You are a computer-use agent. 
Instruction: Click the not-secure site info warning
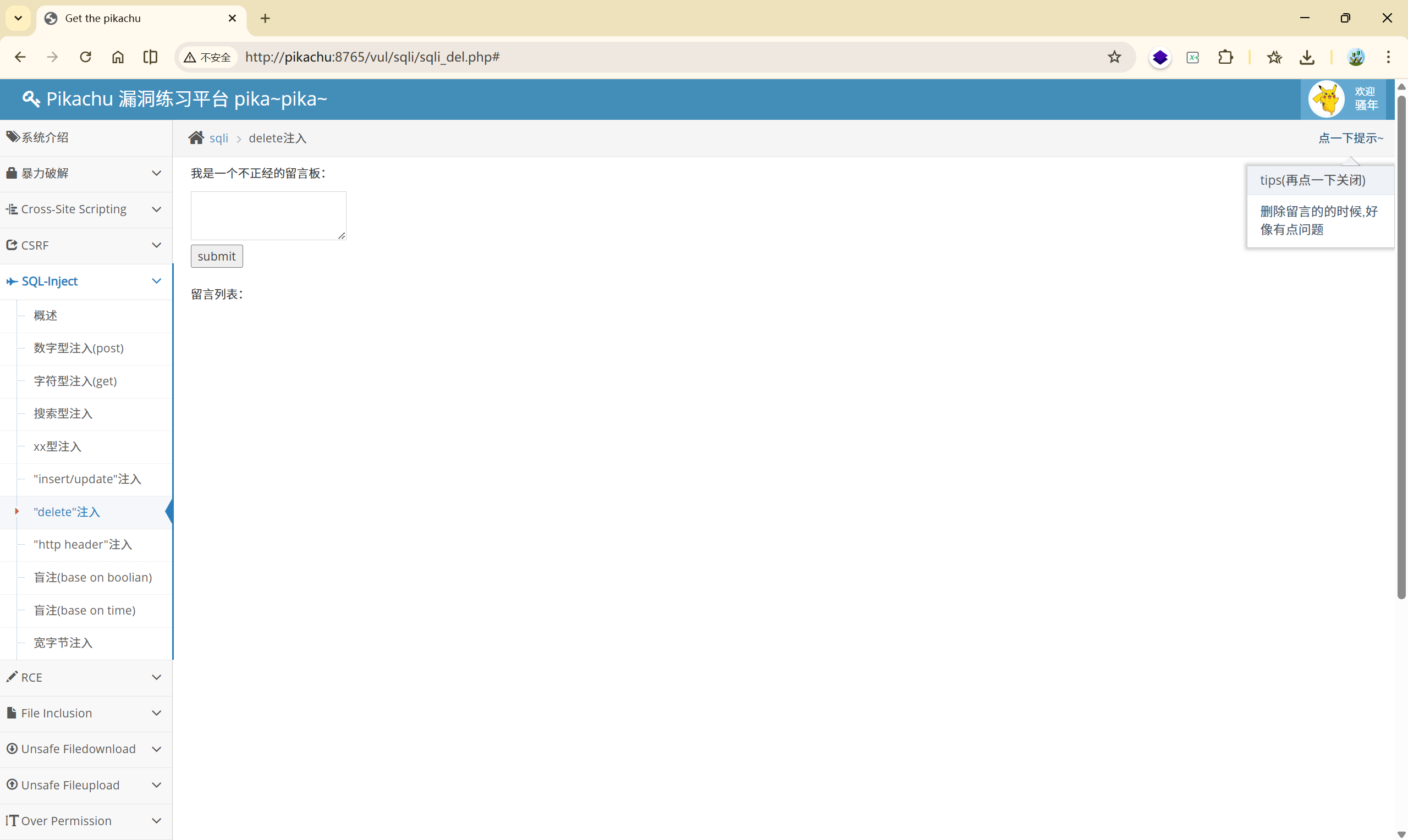point(207,57)
